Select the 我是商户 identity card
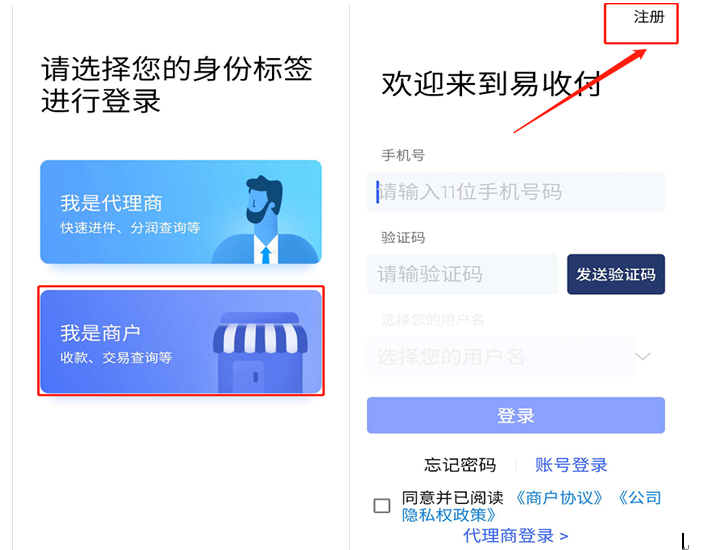This screenshot has width=711, height=550. point(181,341)
